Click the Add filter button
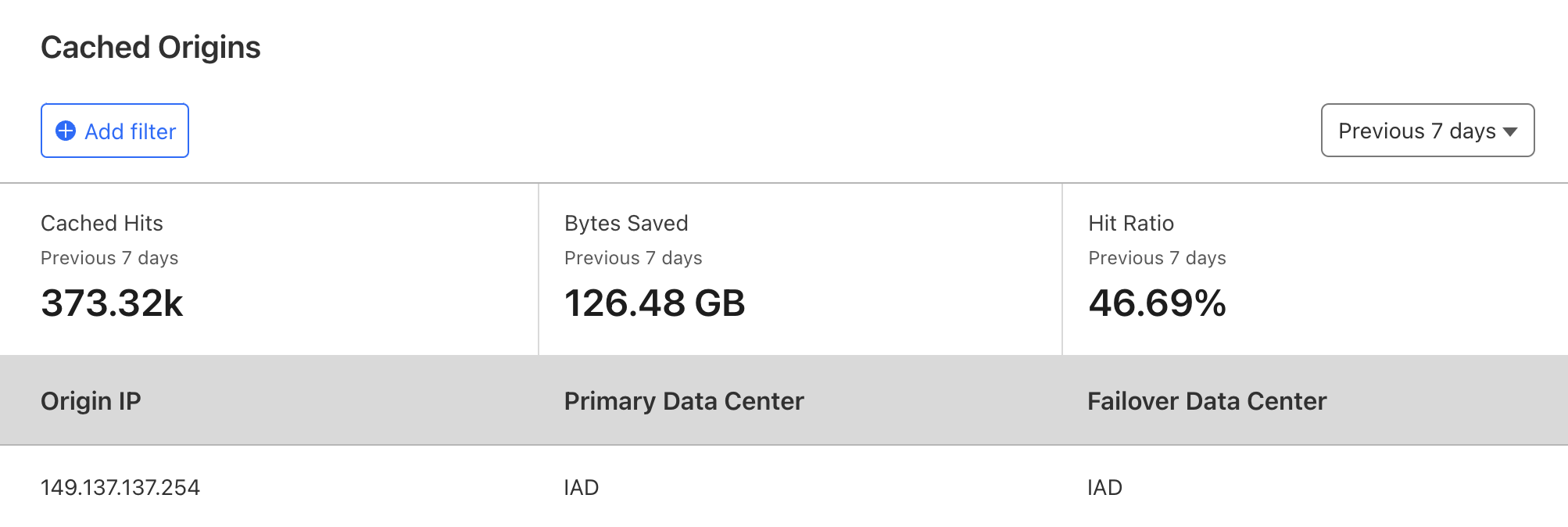The width and height of the screenshot is (1568, 527). 115,131
